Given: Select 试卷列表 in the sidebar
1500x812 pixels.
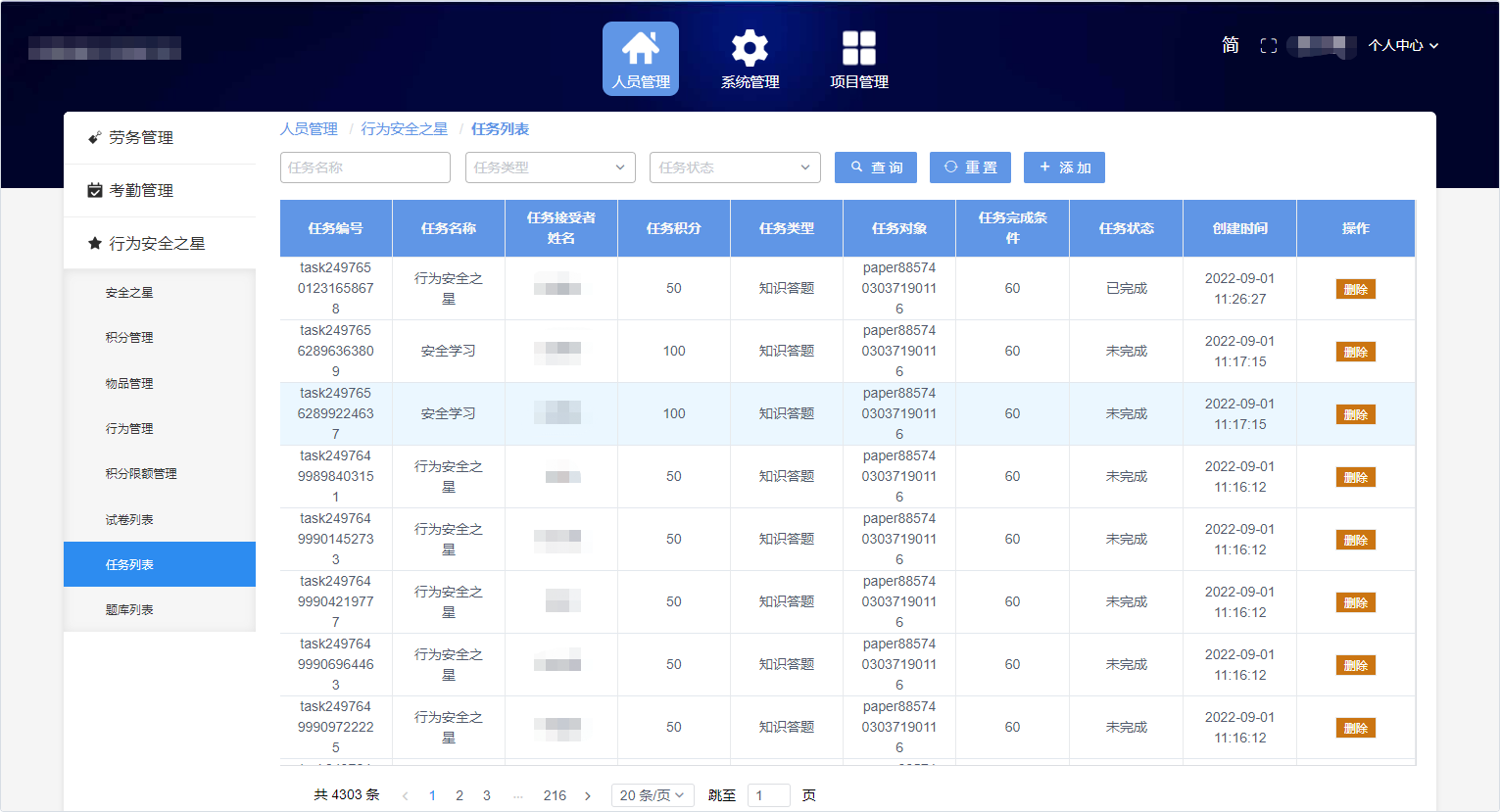Looking at the screenshot, I should pyautogui.click(x=129, y=519).
